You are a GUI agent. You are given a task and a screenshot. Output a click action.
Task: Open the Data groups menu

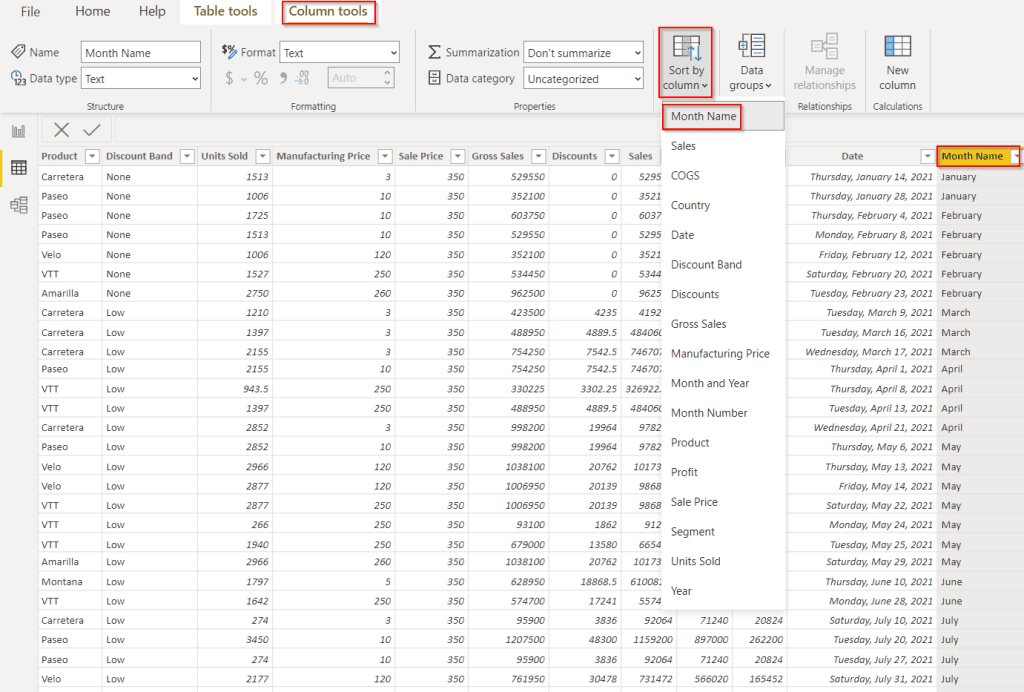coord(751,63)
